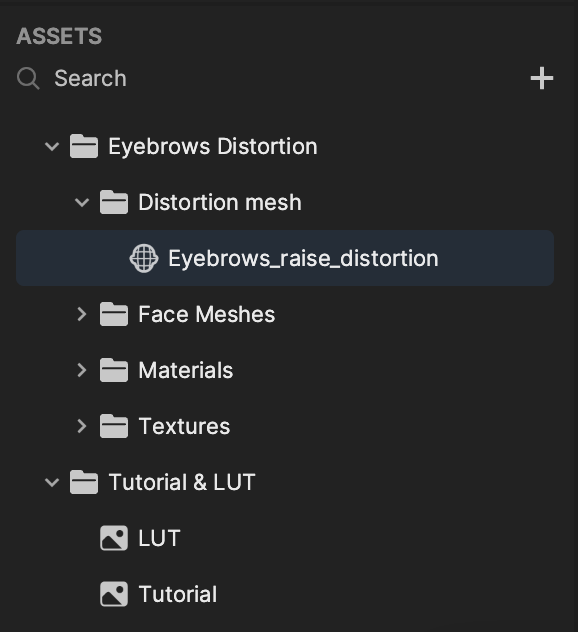This screenshot has width=578, height=632.
Task: Expand the Materials folder chevron
Action: (x=82, y=370)
